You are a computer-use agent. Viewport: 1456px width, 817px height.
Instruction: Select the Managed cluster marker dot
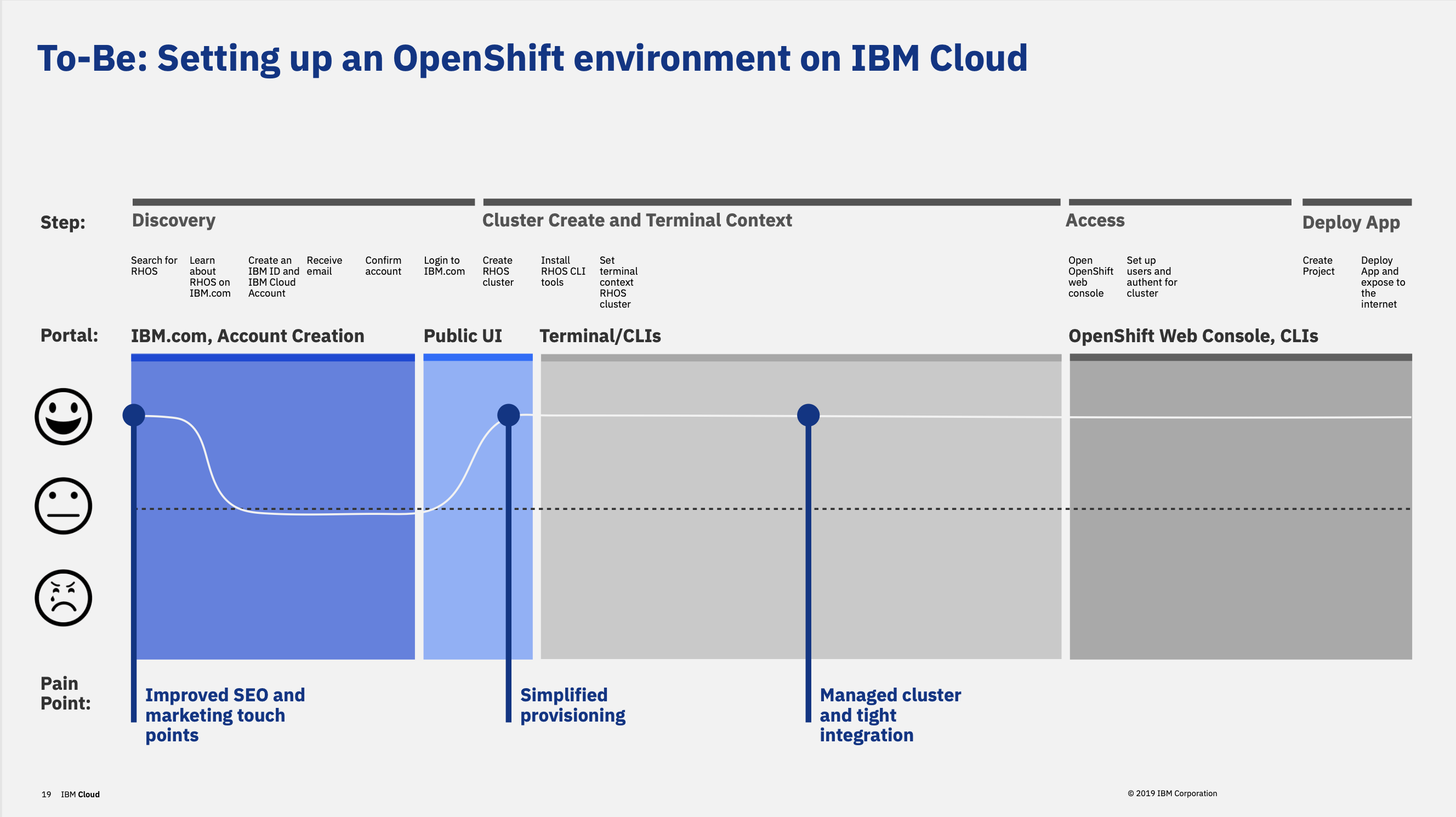click(x=808, y=415)
